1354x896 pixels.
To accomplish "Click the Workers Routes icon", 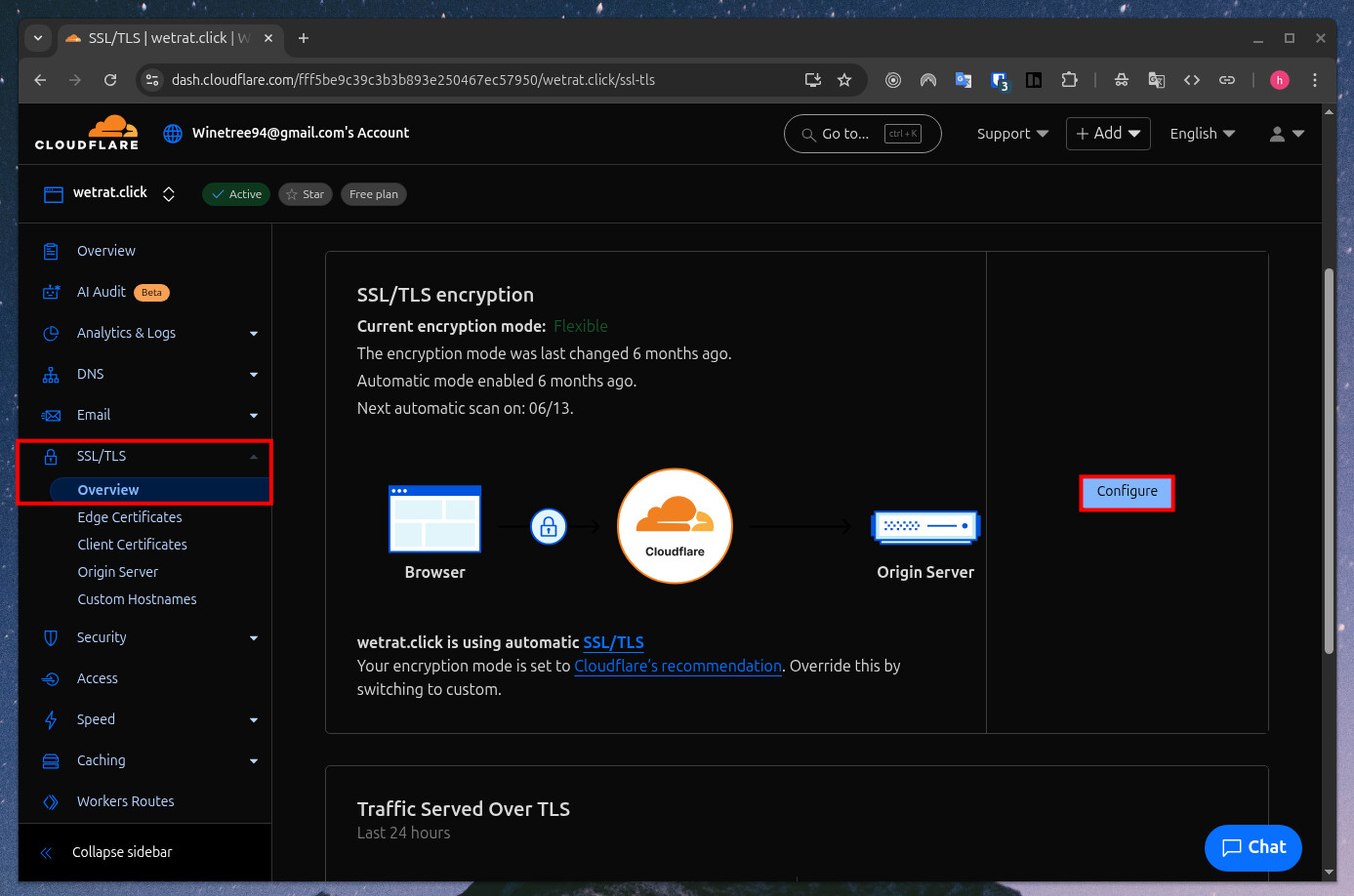I will [51, 801].
